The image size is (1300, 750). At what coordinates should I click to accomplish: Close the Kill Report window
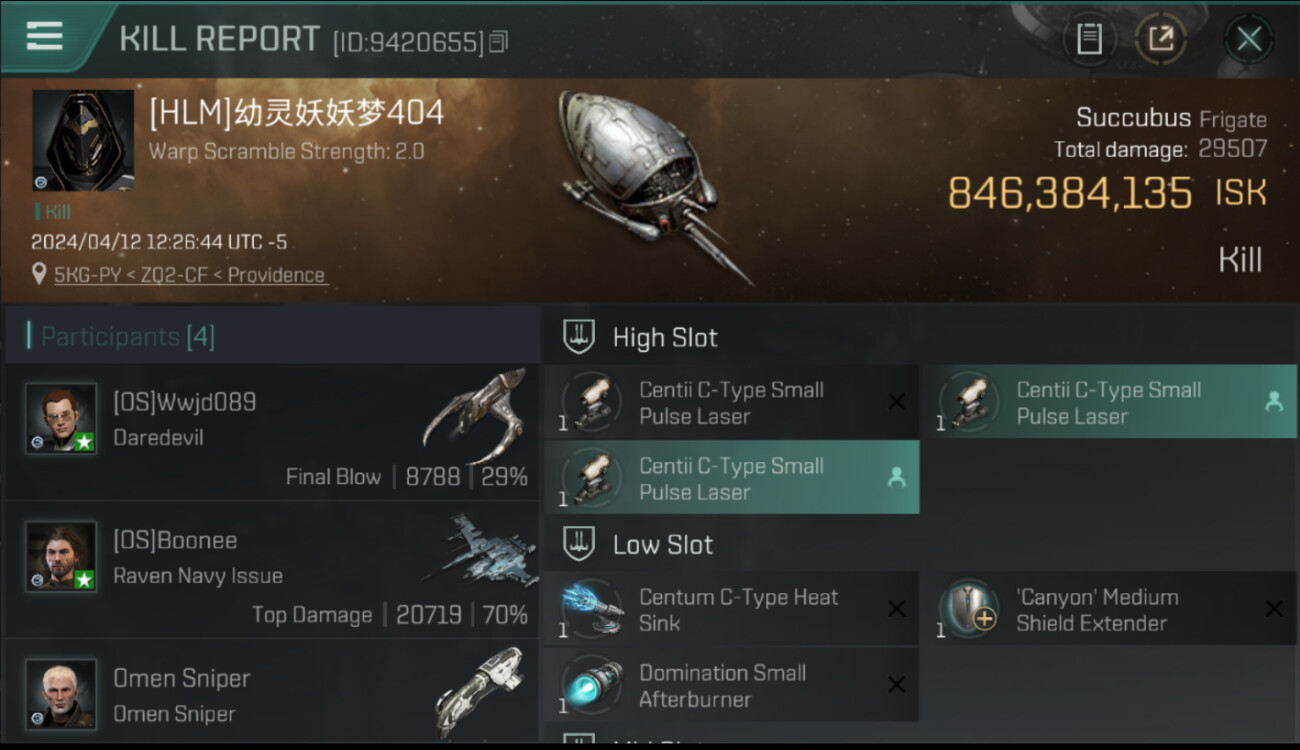(x=1248, y=39)
